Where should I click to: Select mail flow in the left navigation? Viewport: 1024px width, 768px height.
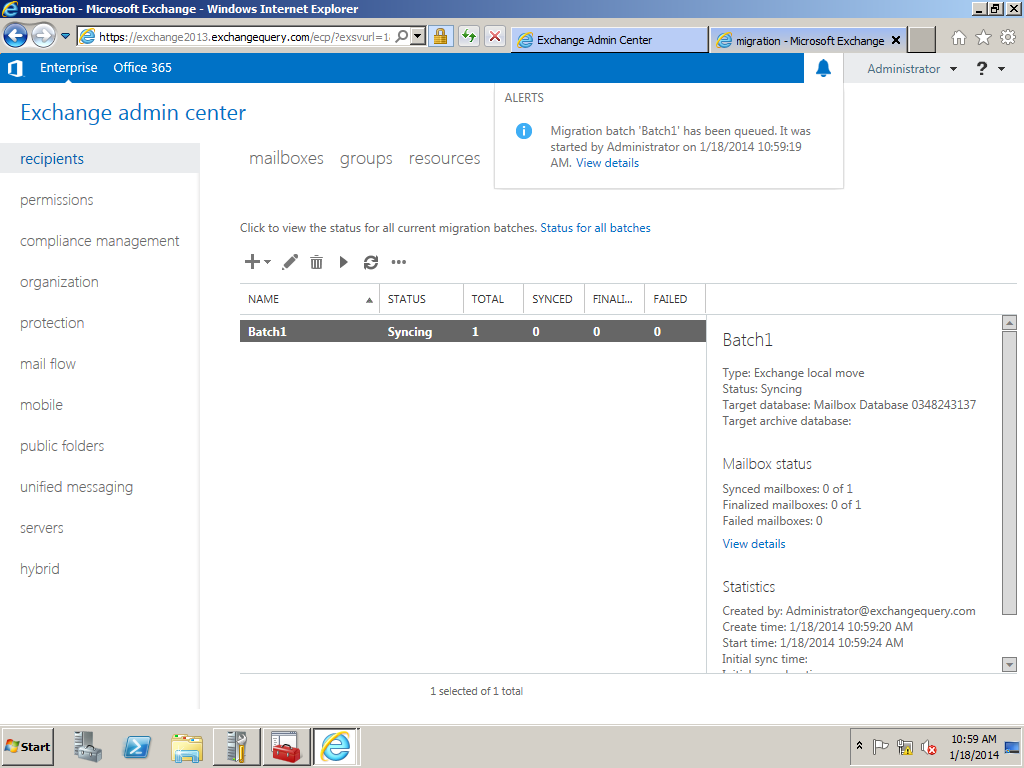[x=48, y=364]
